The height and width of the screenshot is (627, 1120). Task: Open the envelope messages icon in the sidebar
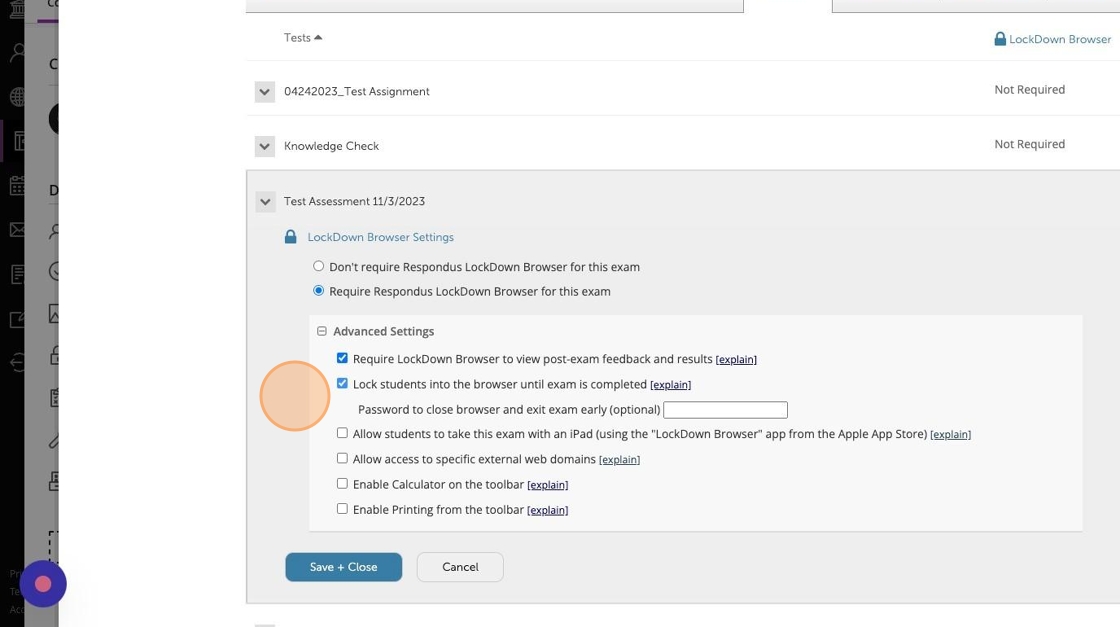tap(17, 230)
